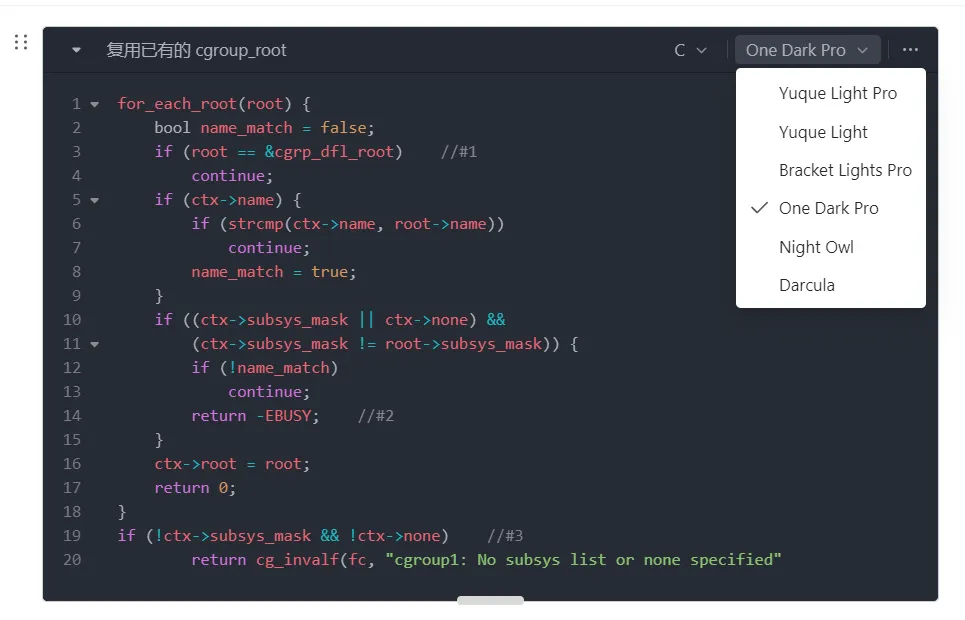Image resolution: width=965 pixels, height=620 pixels.
Task: Click 'true' on line 8
Action: [x=330, y=272]
